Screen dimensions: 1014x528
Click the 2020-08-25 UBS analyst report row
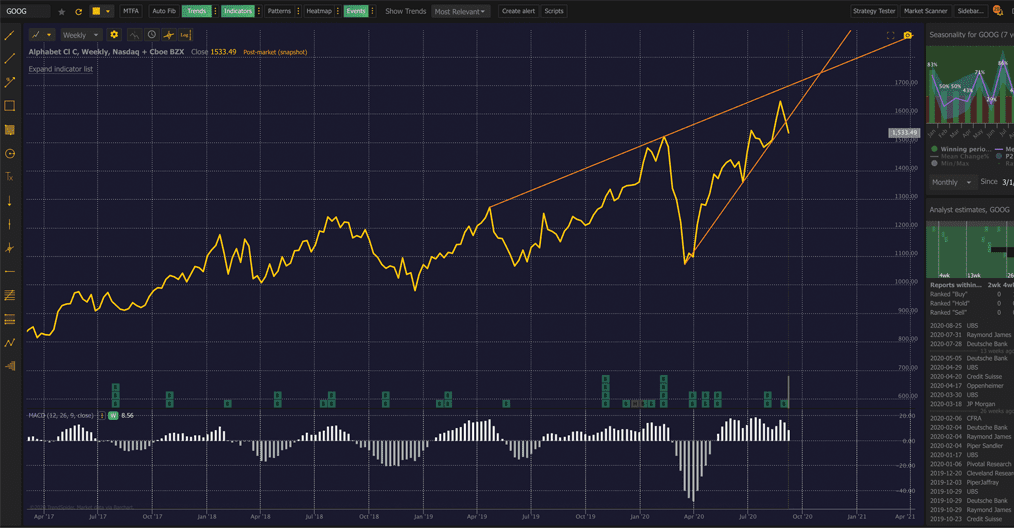click(971, 326)
